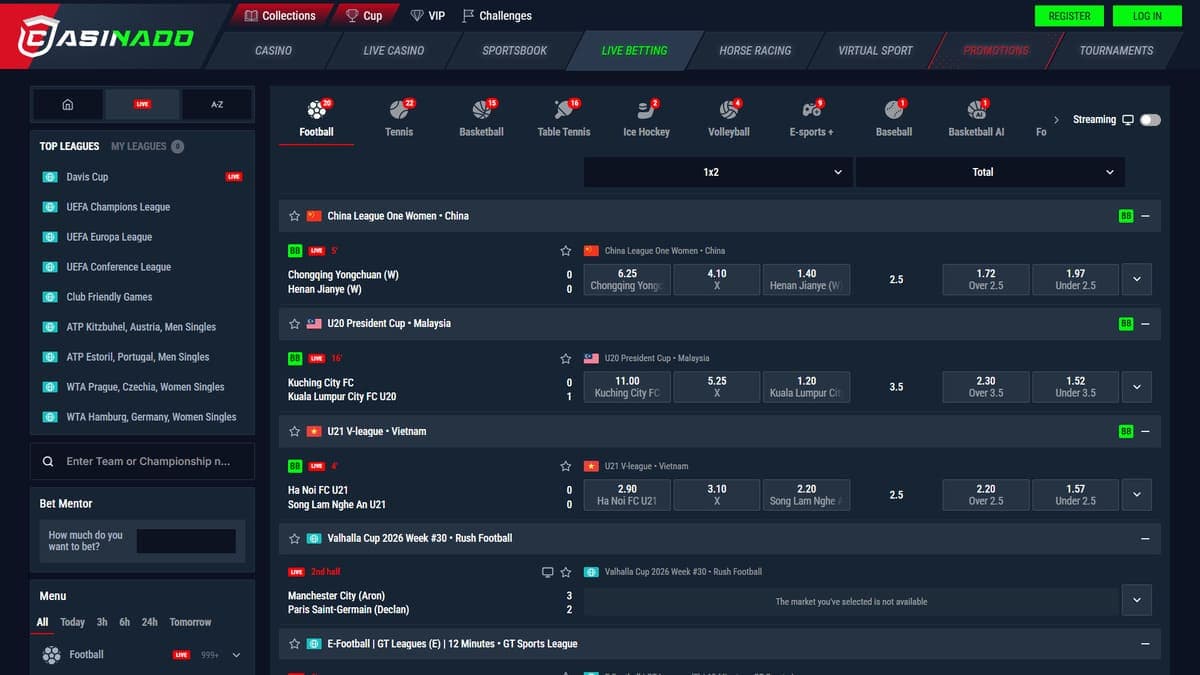Bet on Over 2.5 at 1.72

(986, 279)
